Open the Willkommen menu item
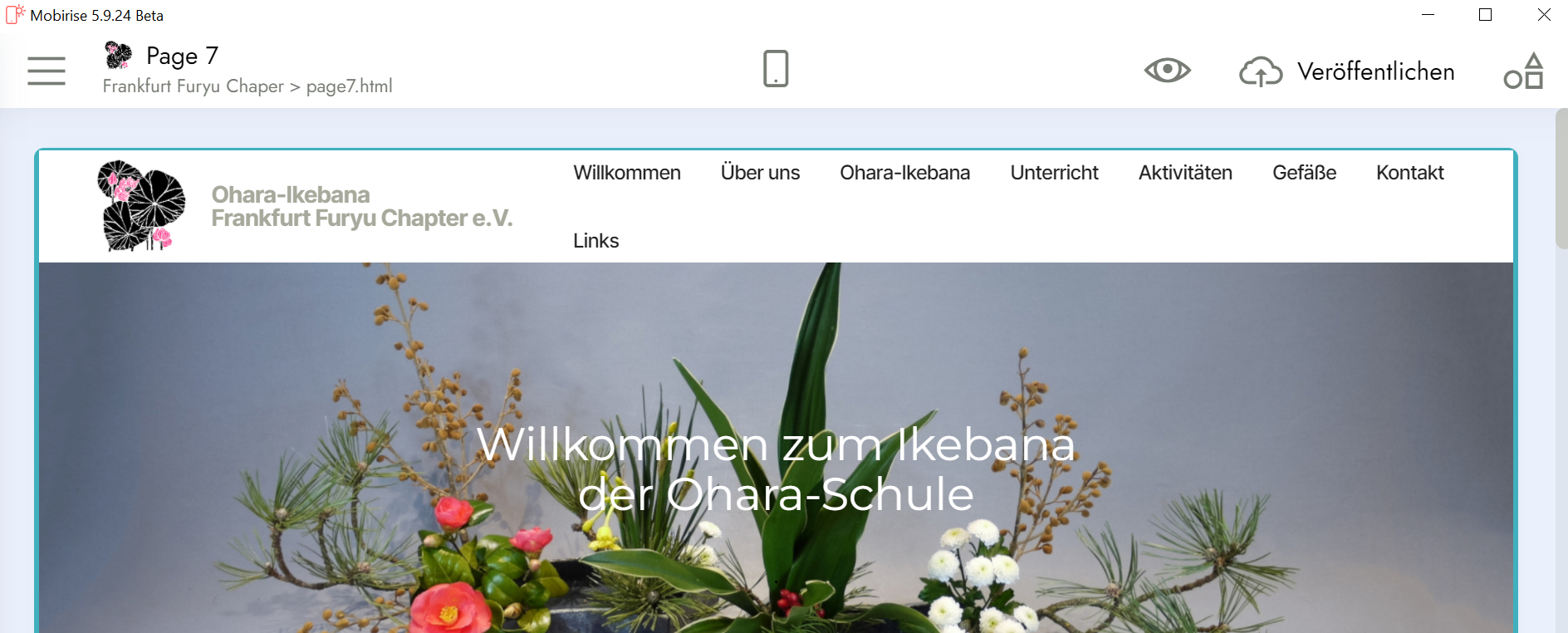1568x633 pixels. coord(627,173)
